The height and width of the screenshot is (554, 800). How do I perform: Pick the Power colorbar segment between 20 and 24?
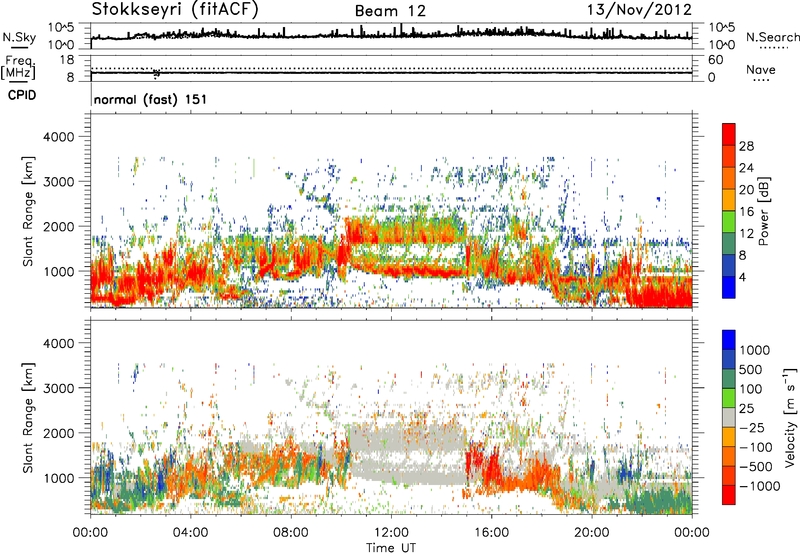[729, 178]
